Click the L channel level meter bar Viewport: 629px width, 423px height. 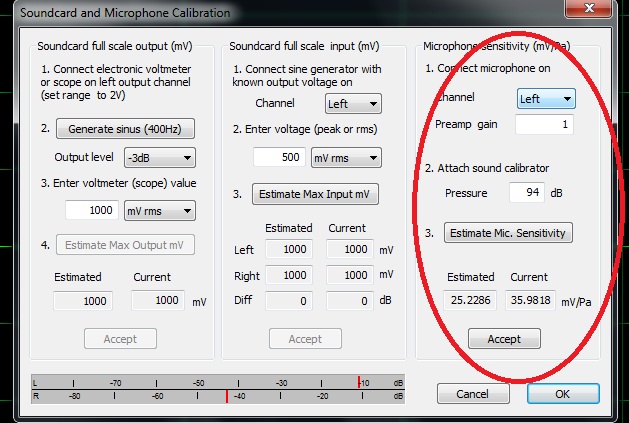(218, 382)
